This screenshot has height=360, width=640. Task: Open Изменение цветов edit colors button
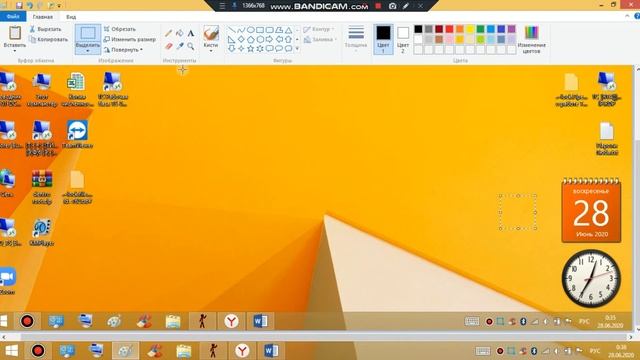tap(531, 40)
